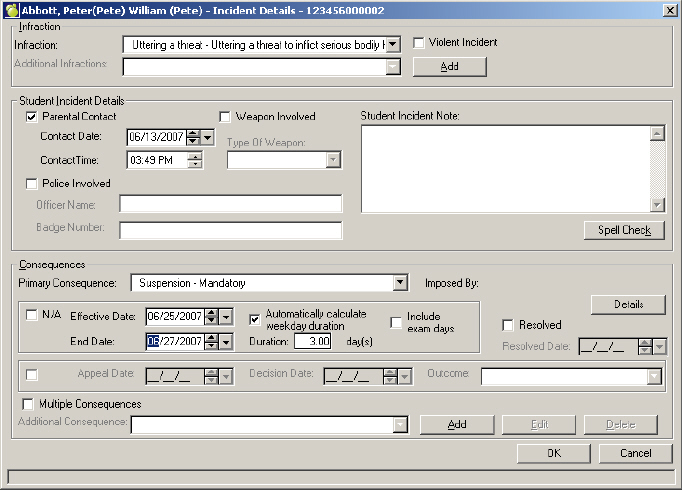Click the Spell Check button

tap(623, 231)
